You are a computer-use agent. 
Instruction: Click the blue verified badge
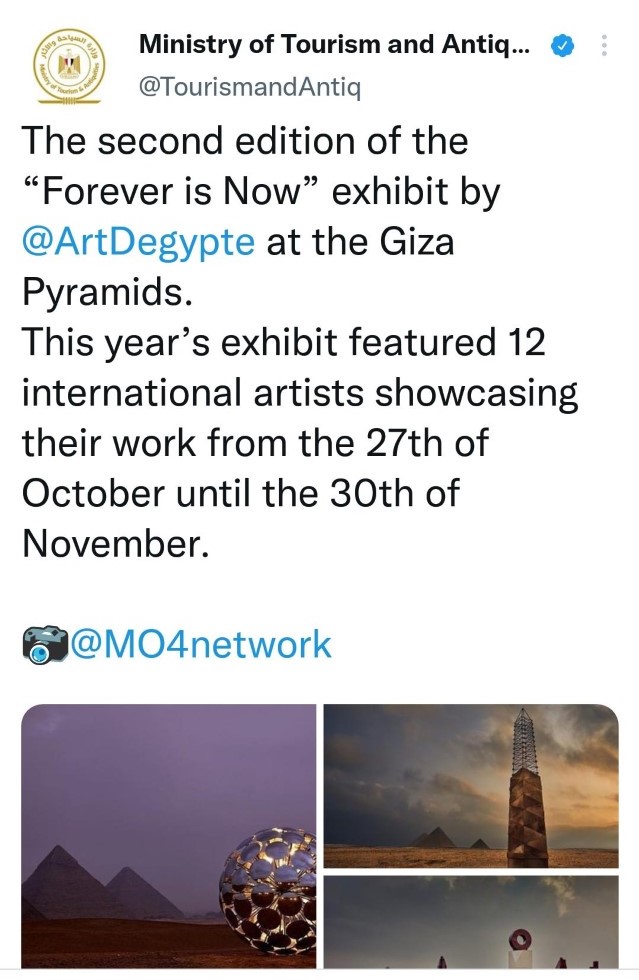pos(564,45)
